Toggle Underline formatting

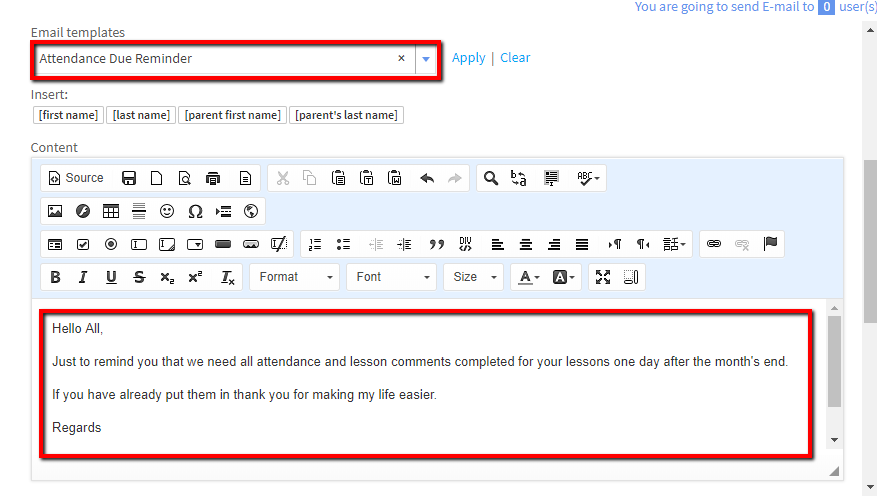point(111,277)
